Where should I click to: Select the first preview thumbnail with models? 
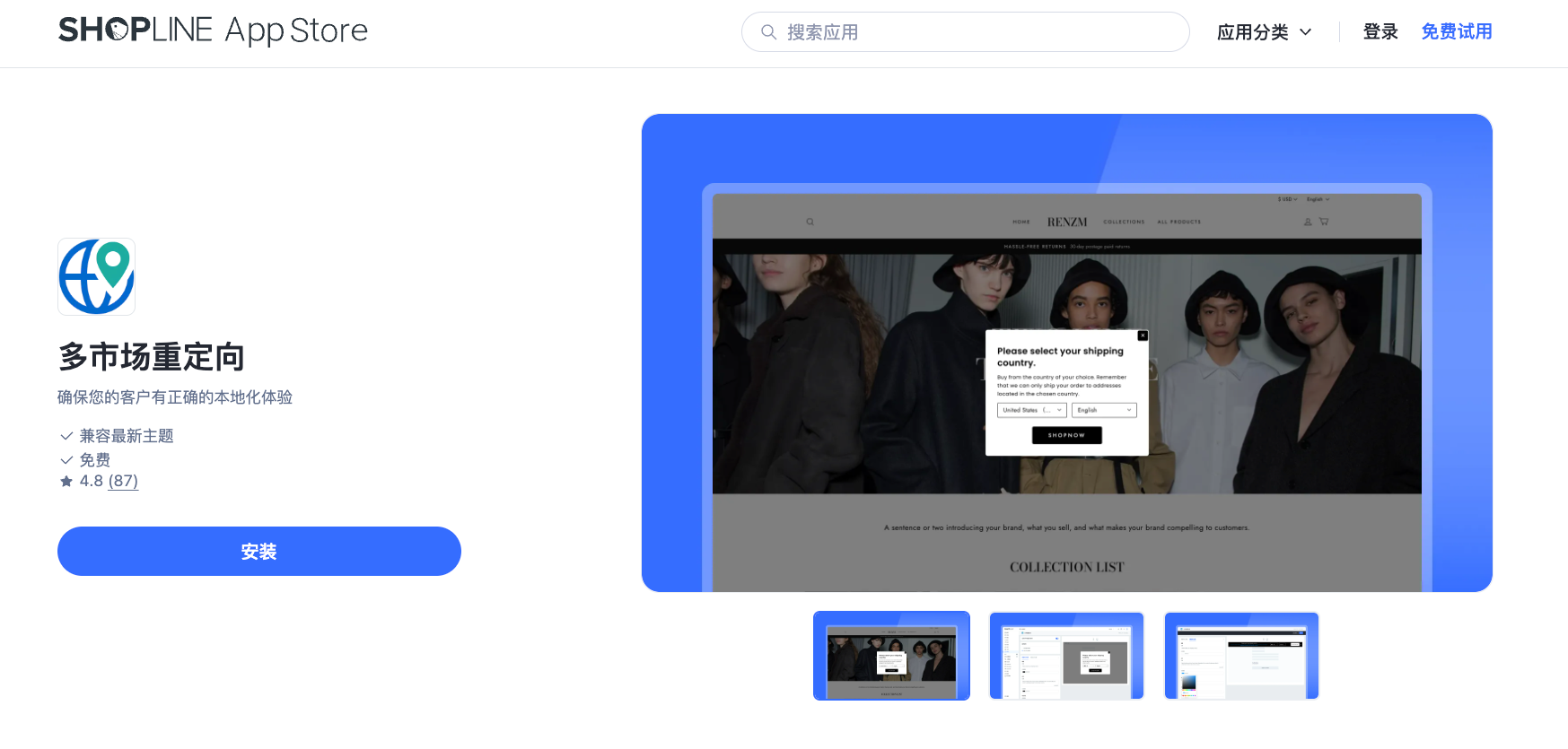tap(891, 656)
